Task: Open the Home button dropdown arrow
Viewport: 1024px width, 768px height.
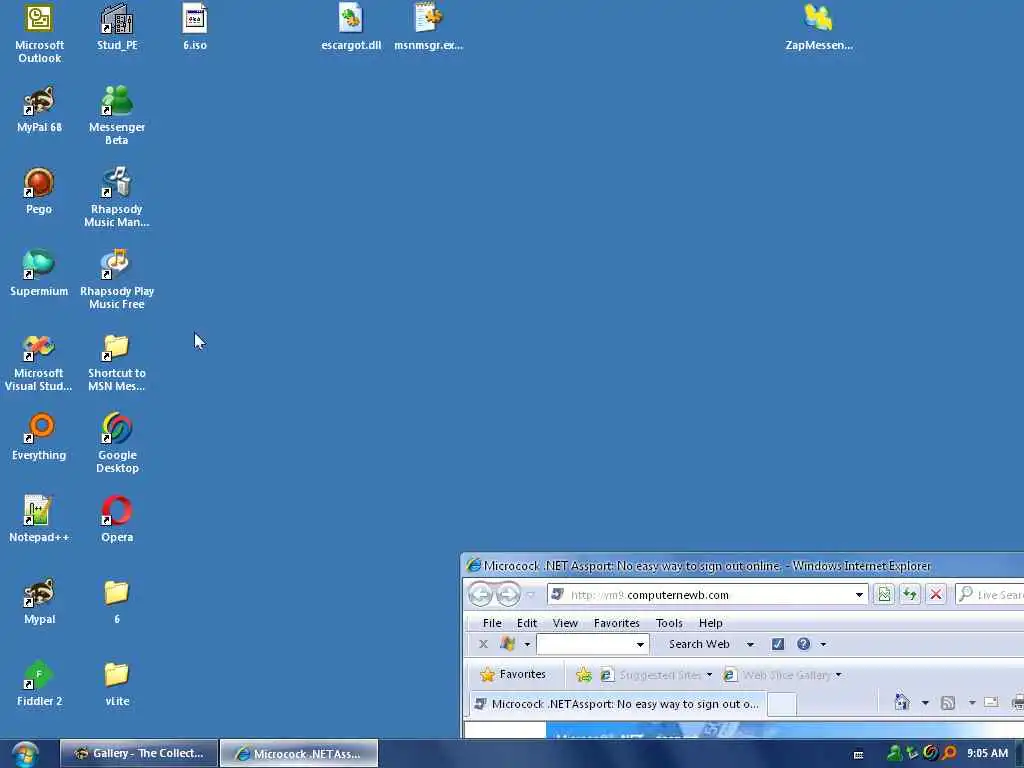Action: [925, 703]
